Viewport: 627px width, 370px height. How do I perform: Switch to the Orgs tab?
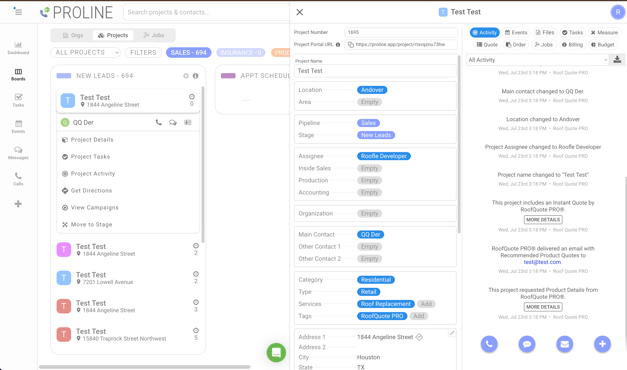[x=73, y=35]
